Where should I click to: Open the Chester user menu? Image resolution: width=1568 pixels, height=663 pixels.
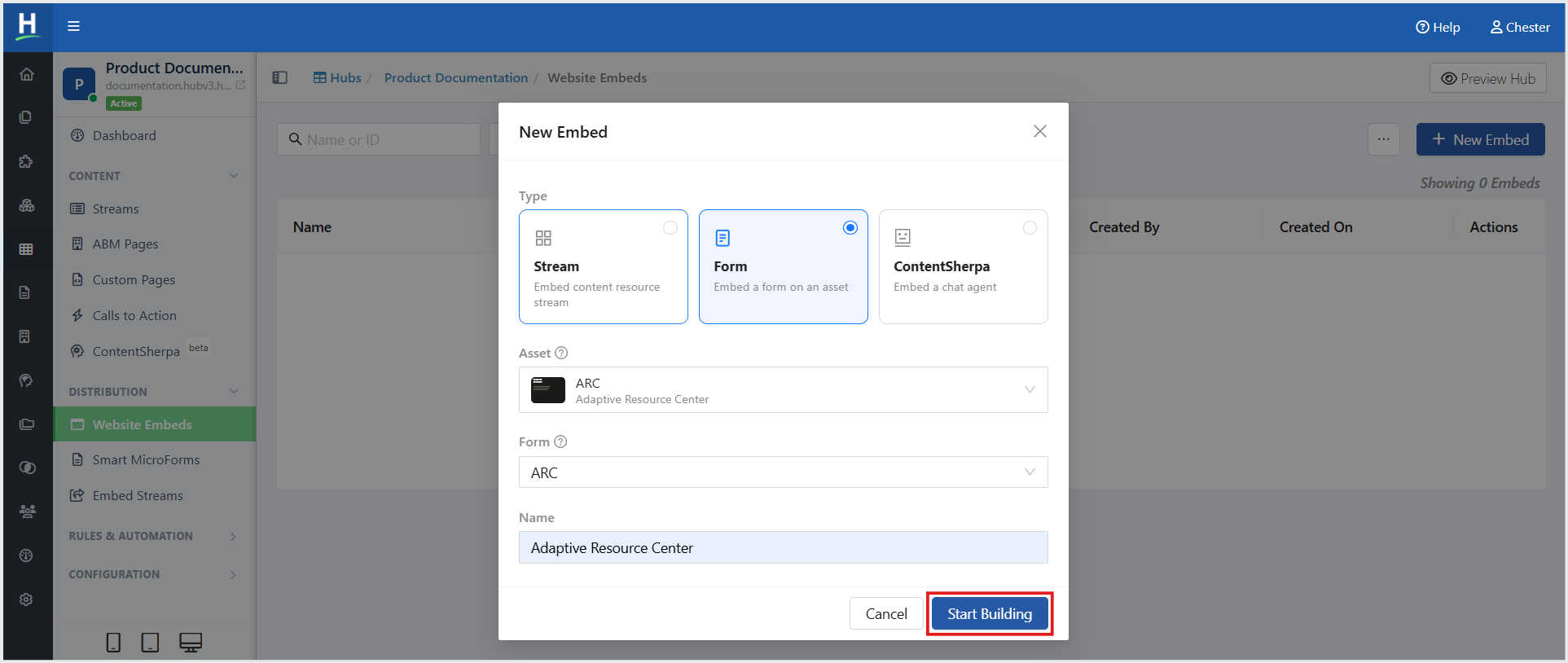pos(1520,27)
